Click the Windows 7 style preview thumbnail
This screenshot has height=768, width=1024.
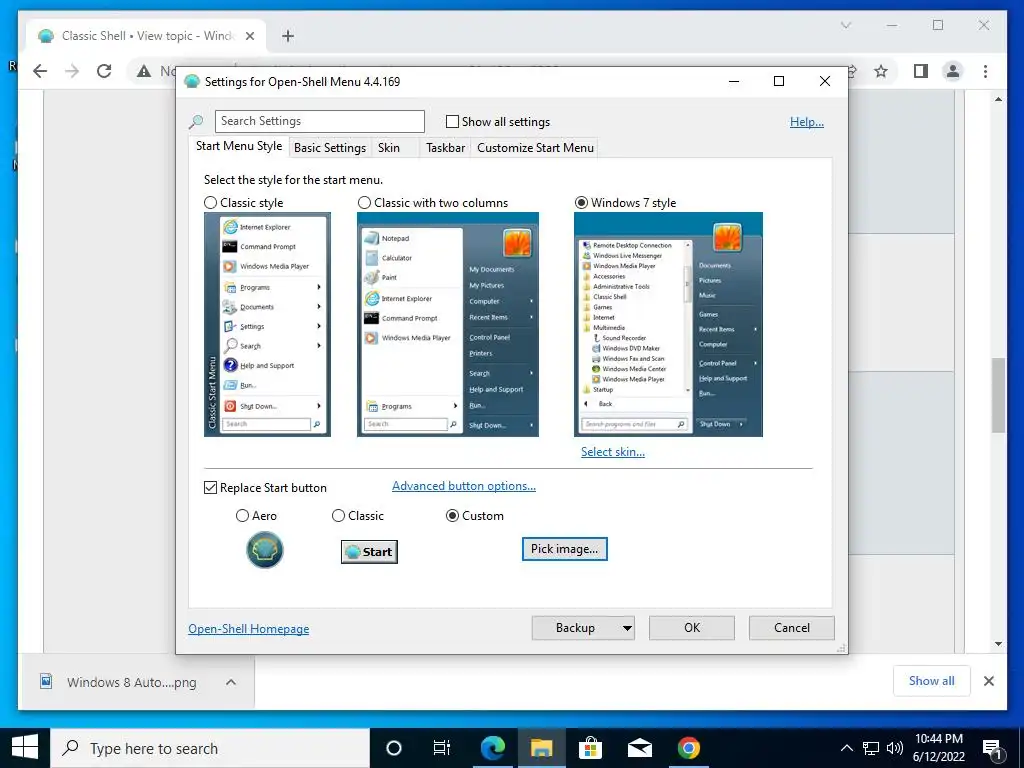668,325
